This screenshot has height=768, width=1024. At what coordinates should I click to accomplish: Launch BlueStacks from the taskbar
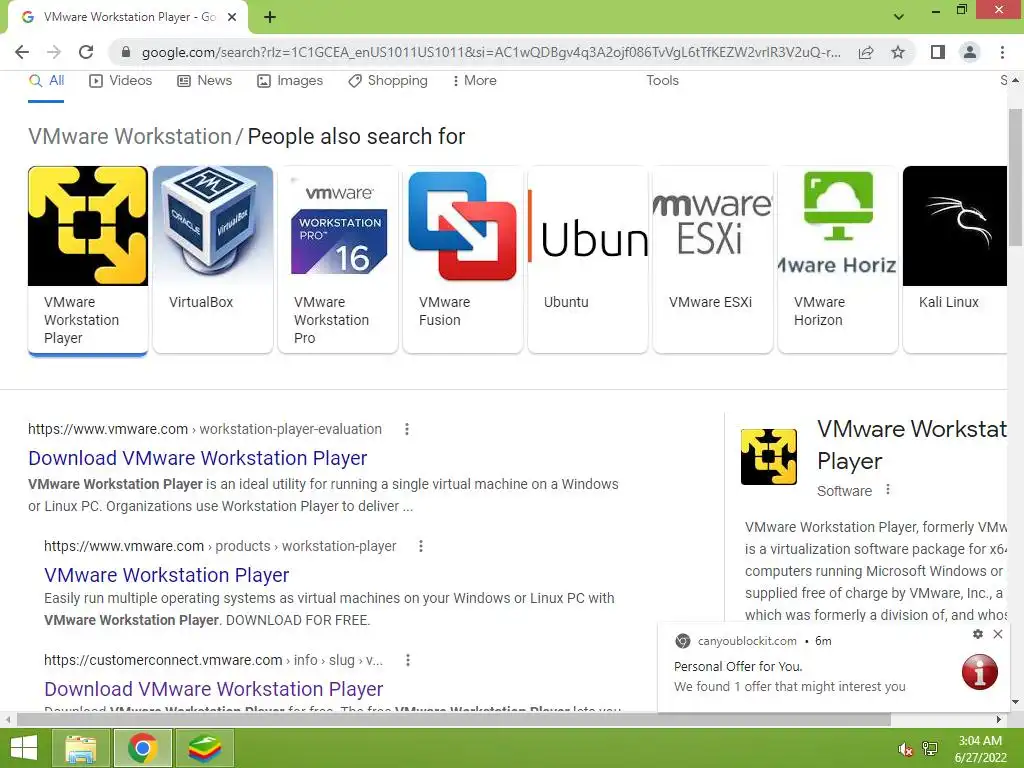204,748
